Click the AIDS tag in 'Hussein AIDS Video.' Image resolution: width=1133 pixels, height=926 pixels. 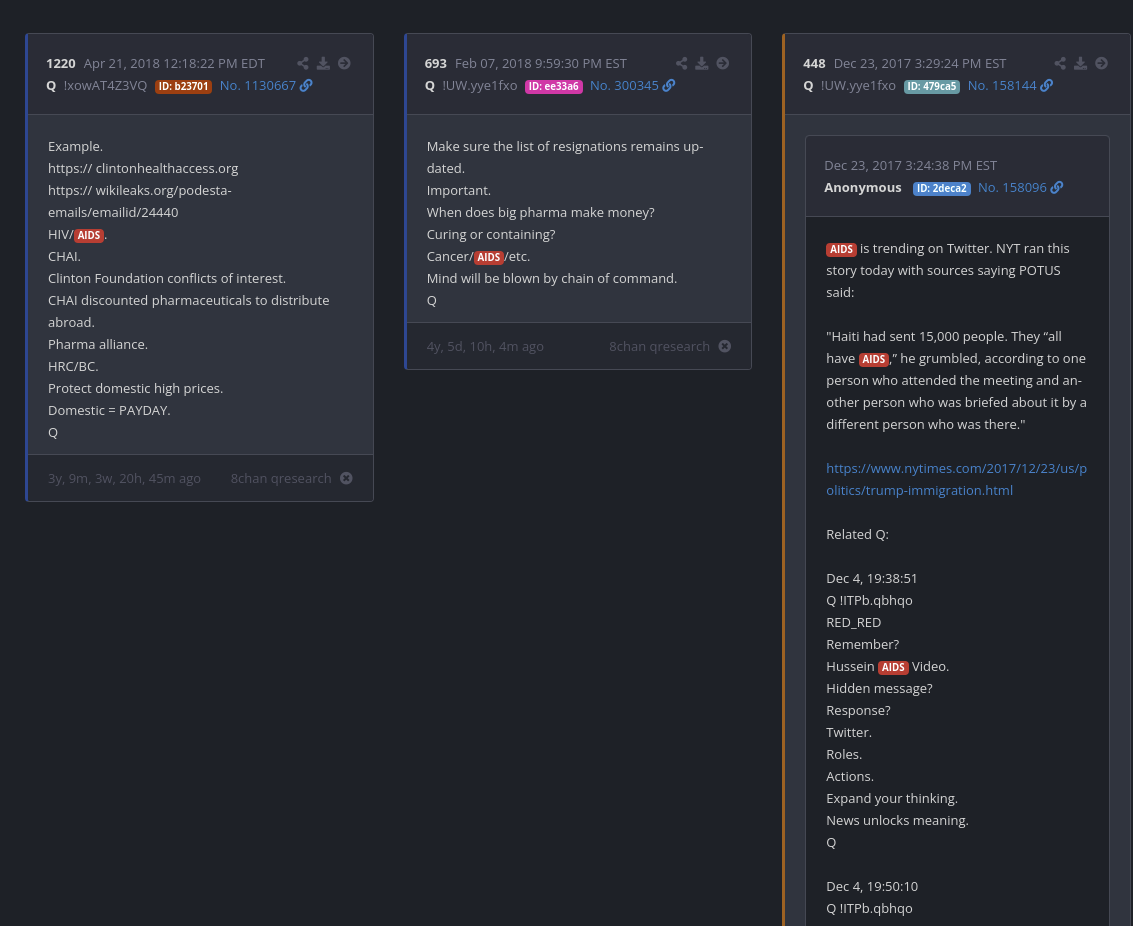893,667
